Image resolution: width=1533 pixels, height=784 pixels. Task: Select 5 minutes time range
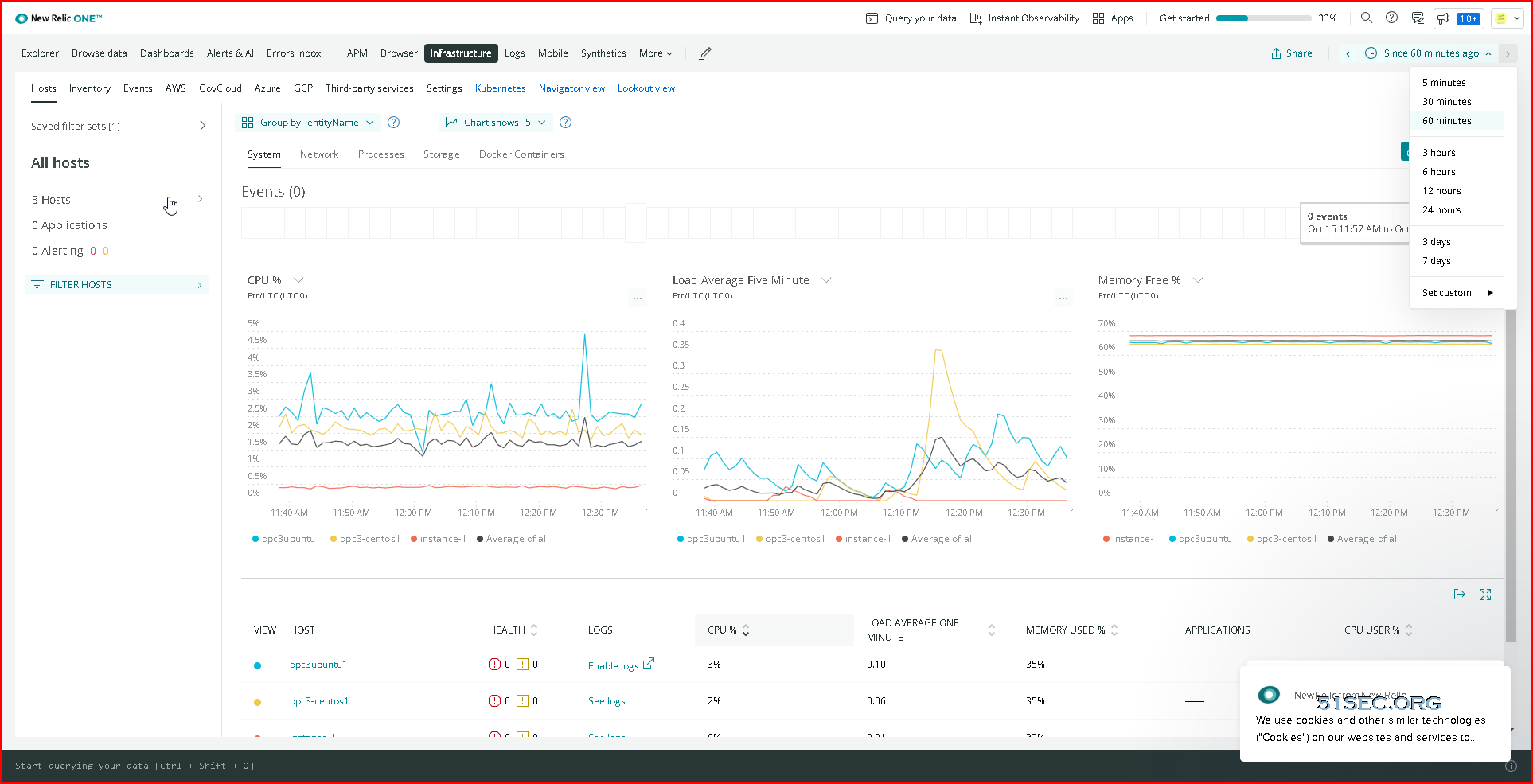(1444, 83)
